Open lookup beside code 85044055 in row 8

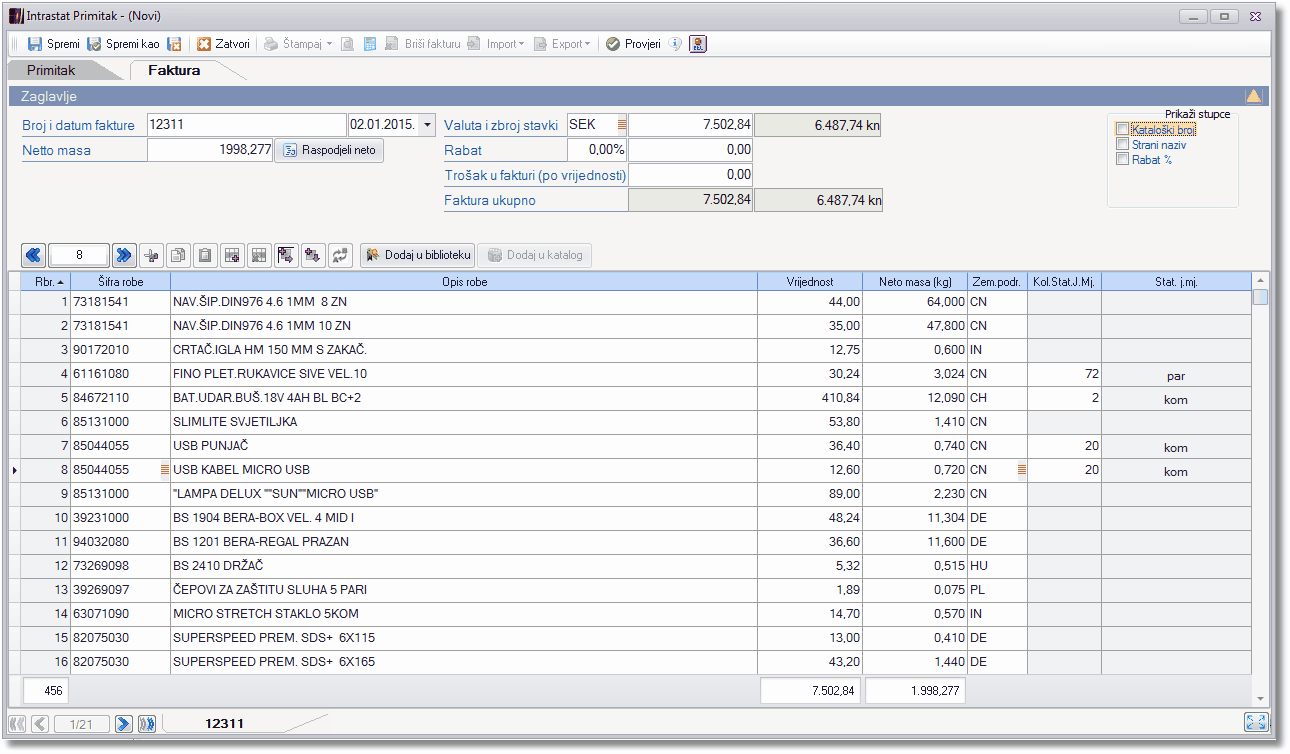(165, 469)
